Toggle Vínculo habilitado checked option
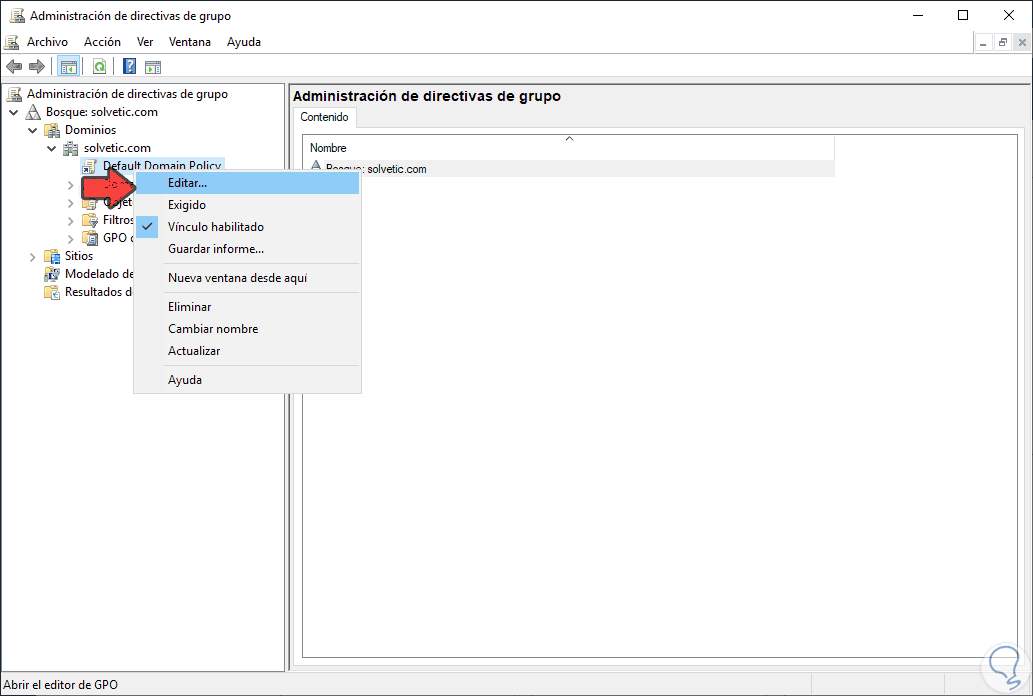 click(x=247, y=227)
